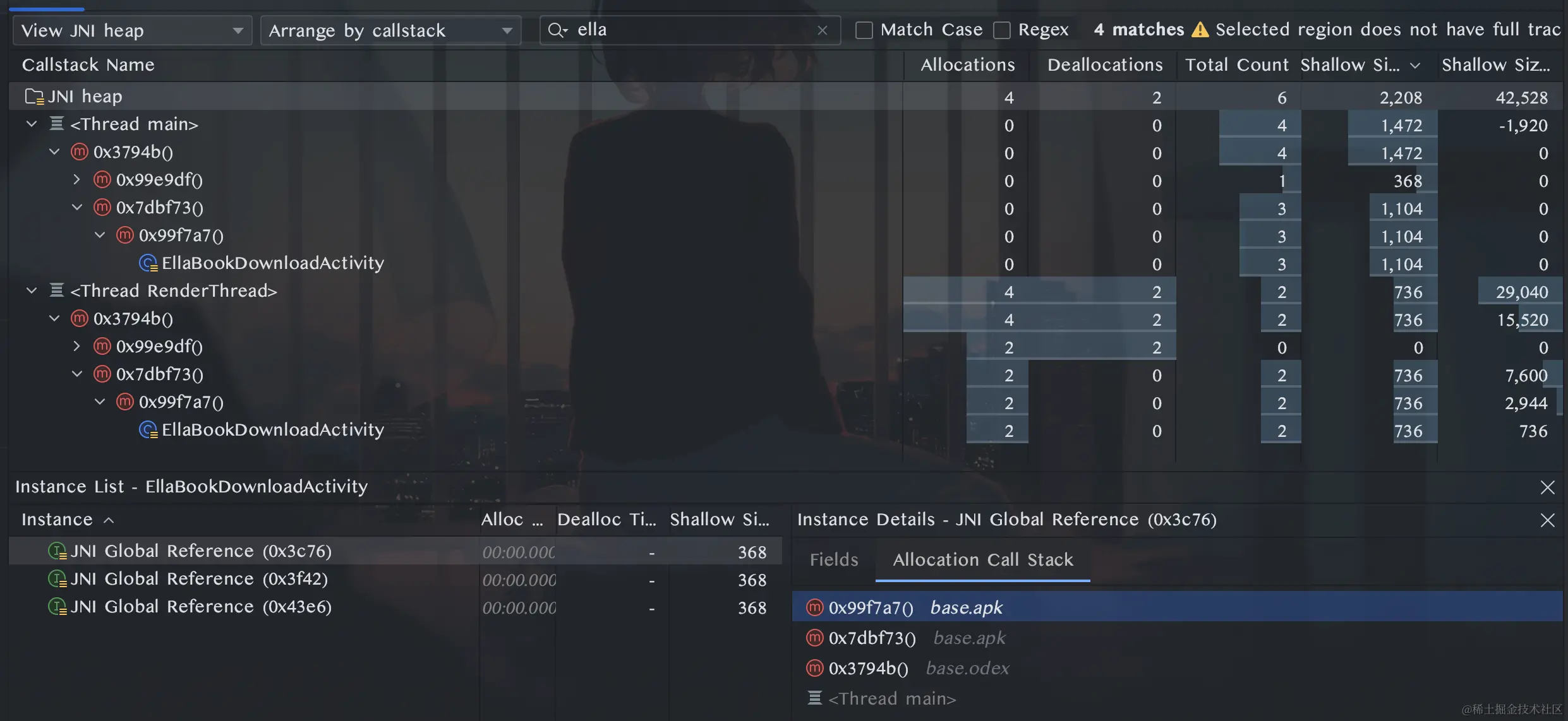Select JNI Global Reference (0x43e6) instance row
This screenshot has width=1568, height=721.
coord(395,607)
